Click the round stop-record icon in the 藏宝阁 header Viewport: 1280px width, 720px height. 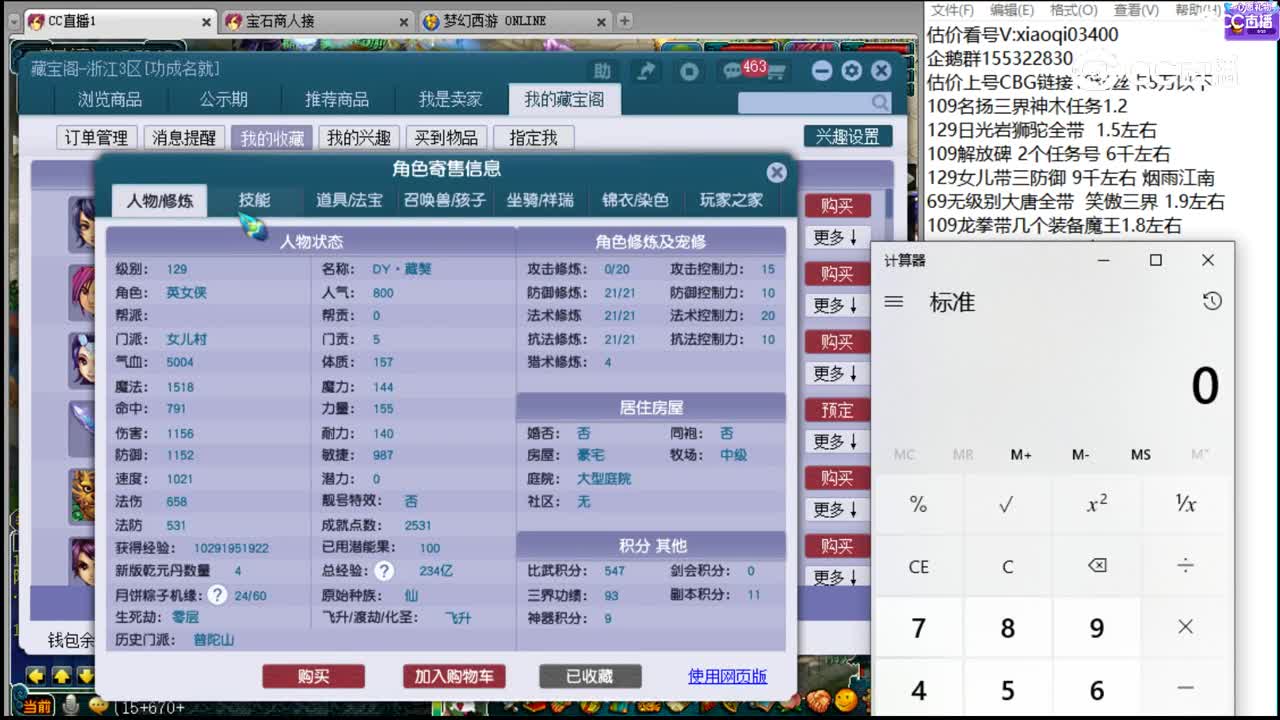(689, 71)
